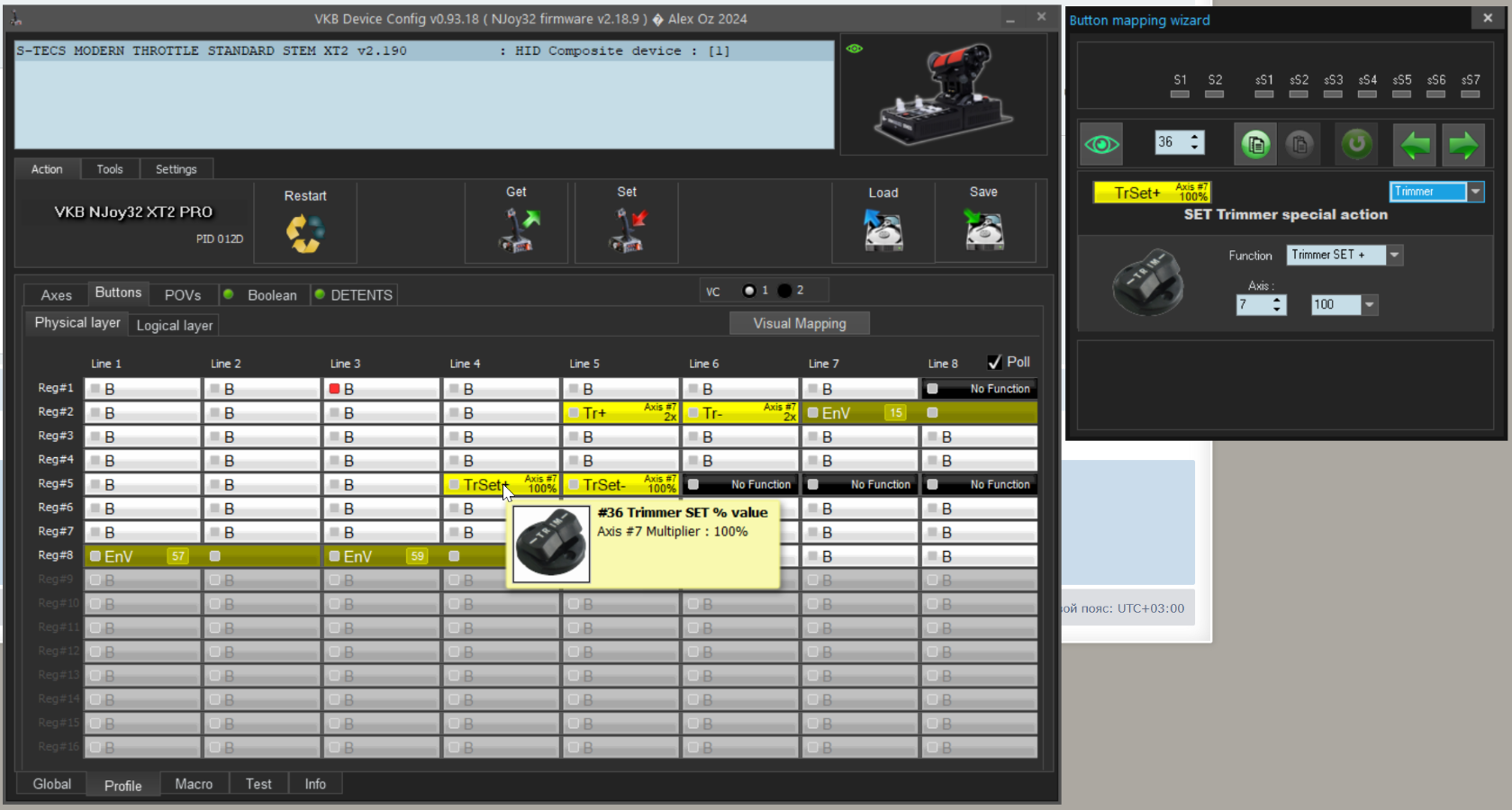Click the B cell in Reg#7 Line 2
This screenshot has width=1512, height=810.
pyautogui.click(x=262, y=533)
